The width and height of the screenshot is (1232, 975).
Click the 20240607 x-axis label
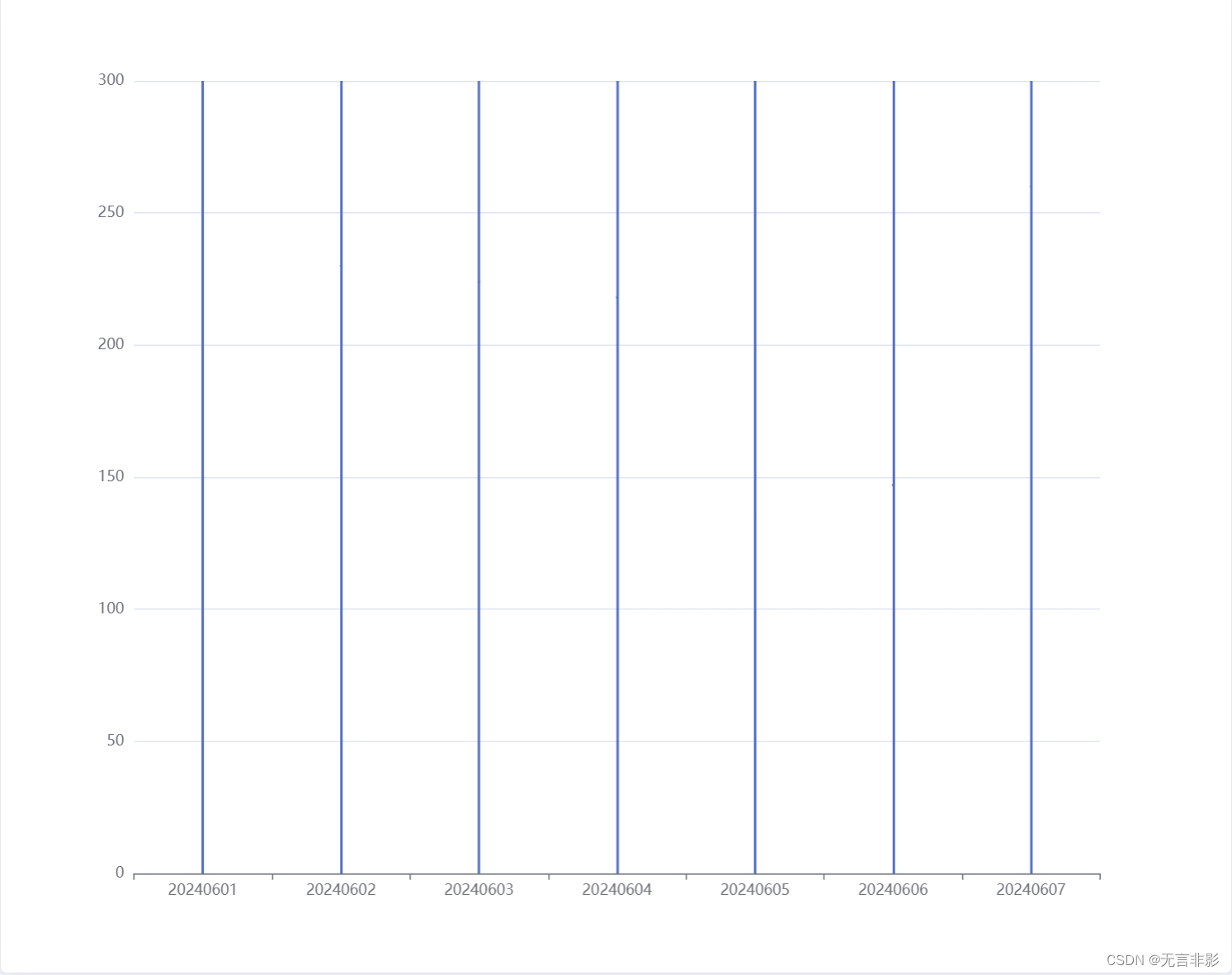click(1031, 890)
